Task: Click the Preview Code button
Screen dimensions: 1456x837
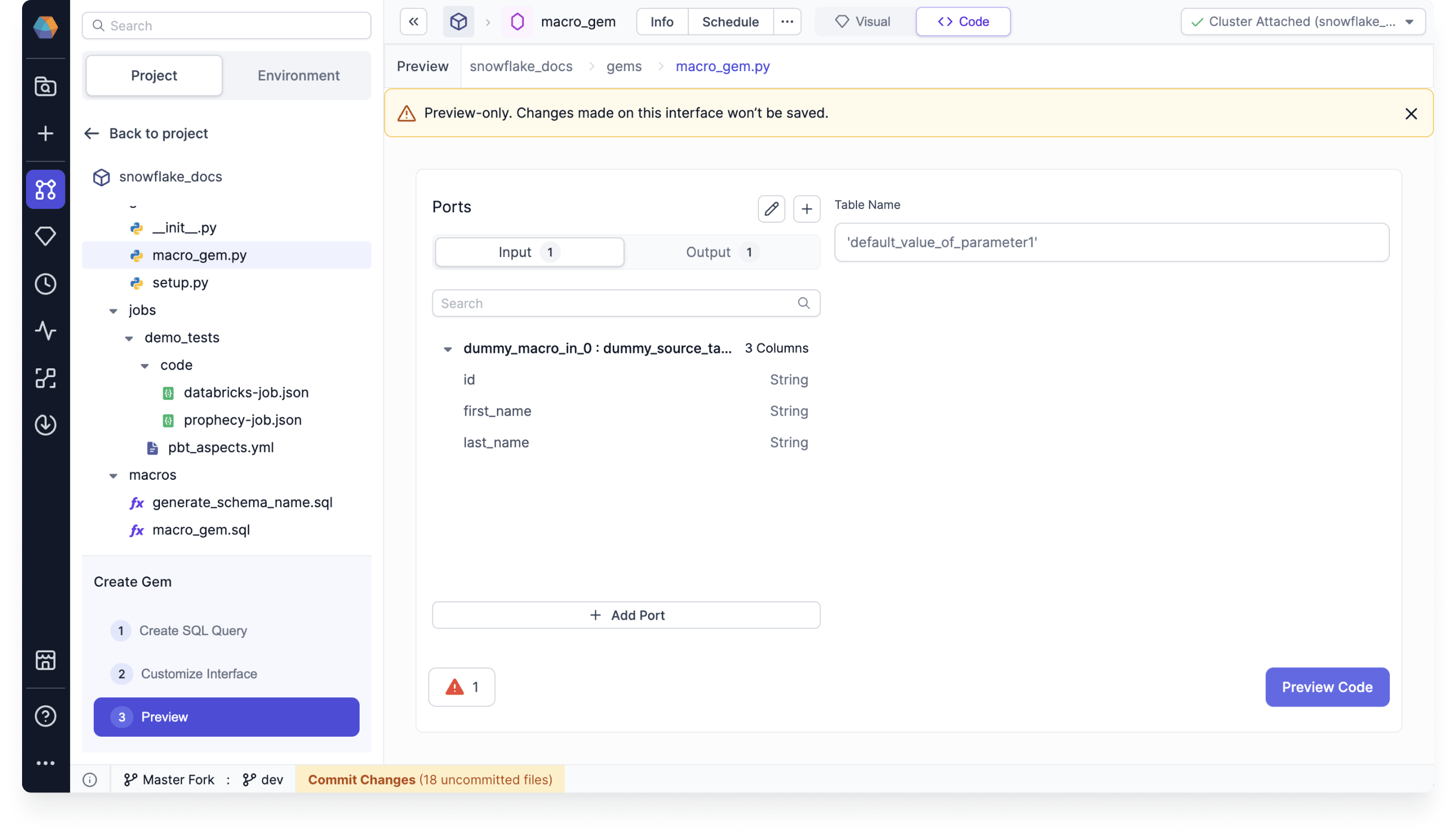Action: (1327, 687)
